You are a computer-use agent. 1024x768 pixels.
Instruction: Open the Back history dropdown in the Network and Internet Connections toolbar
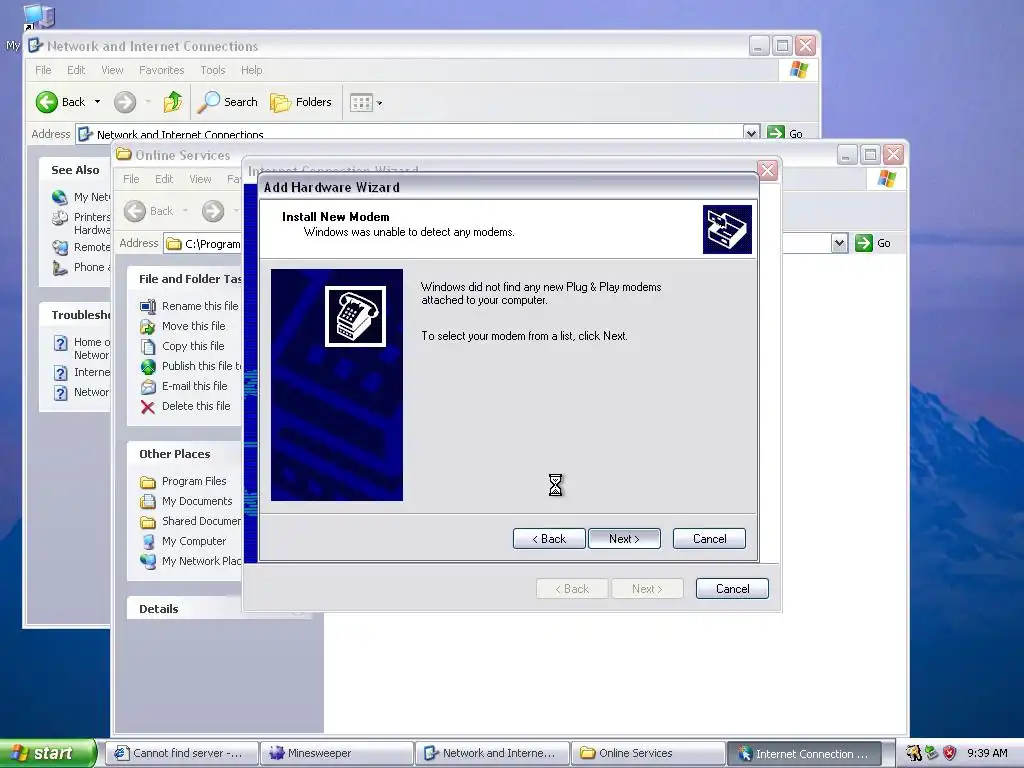97,102
